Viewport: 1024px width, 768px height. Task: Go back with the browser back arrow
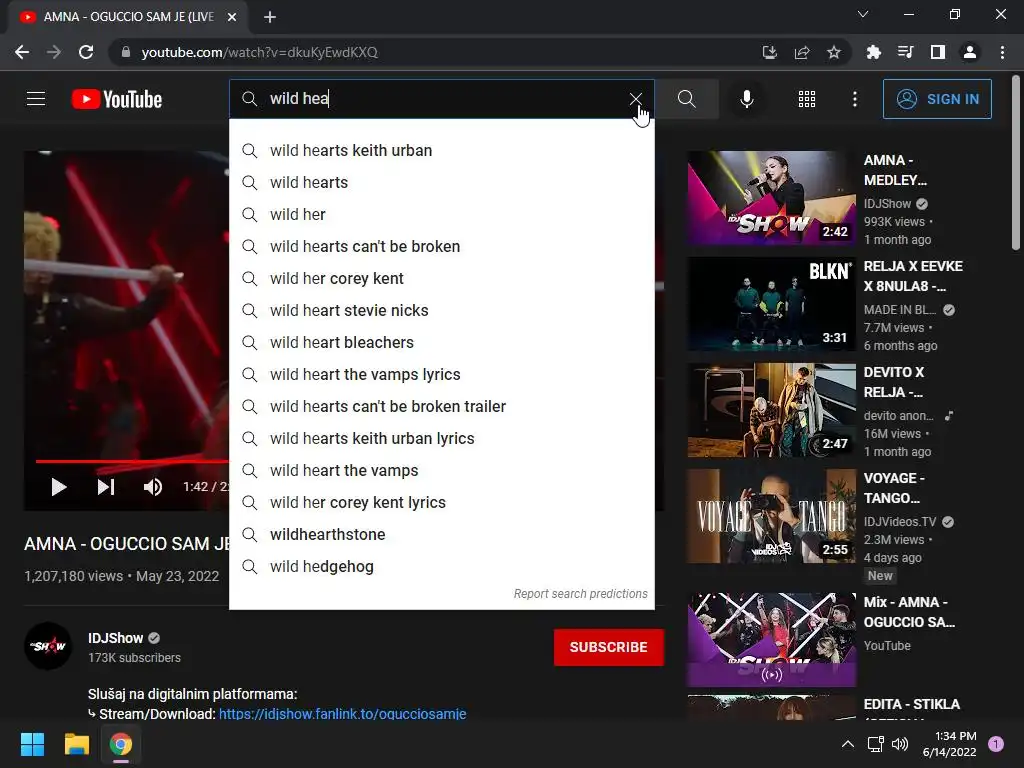tap(22, 52)
